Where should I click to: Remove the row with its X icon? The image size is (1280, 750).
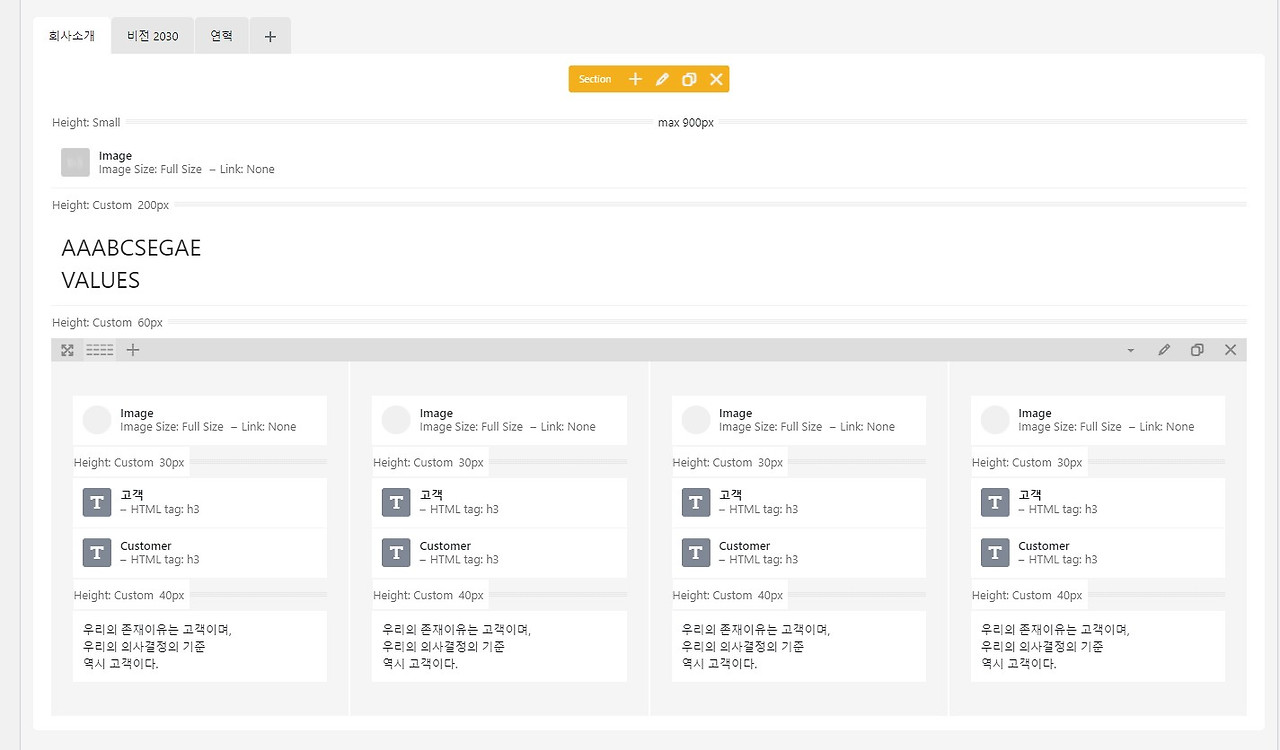click(x=1231, y=350)
